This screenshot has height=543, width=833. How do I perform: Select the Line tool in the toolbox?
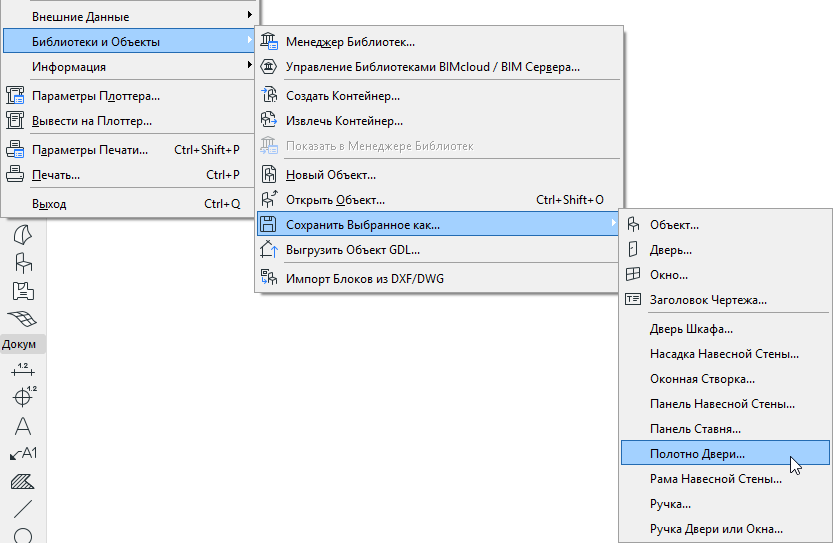coord(23,509)
